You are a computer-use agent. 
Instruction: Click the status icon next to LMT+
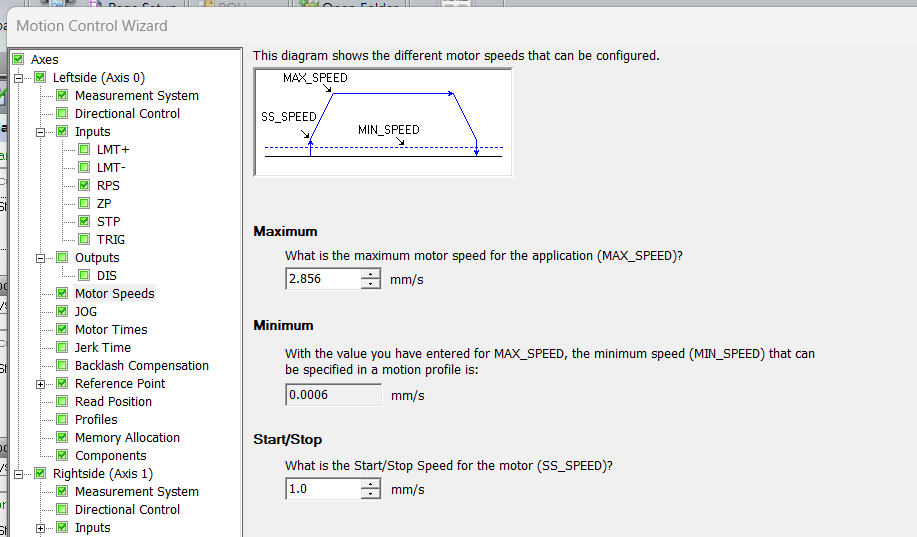(84, 150)
